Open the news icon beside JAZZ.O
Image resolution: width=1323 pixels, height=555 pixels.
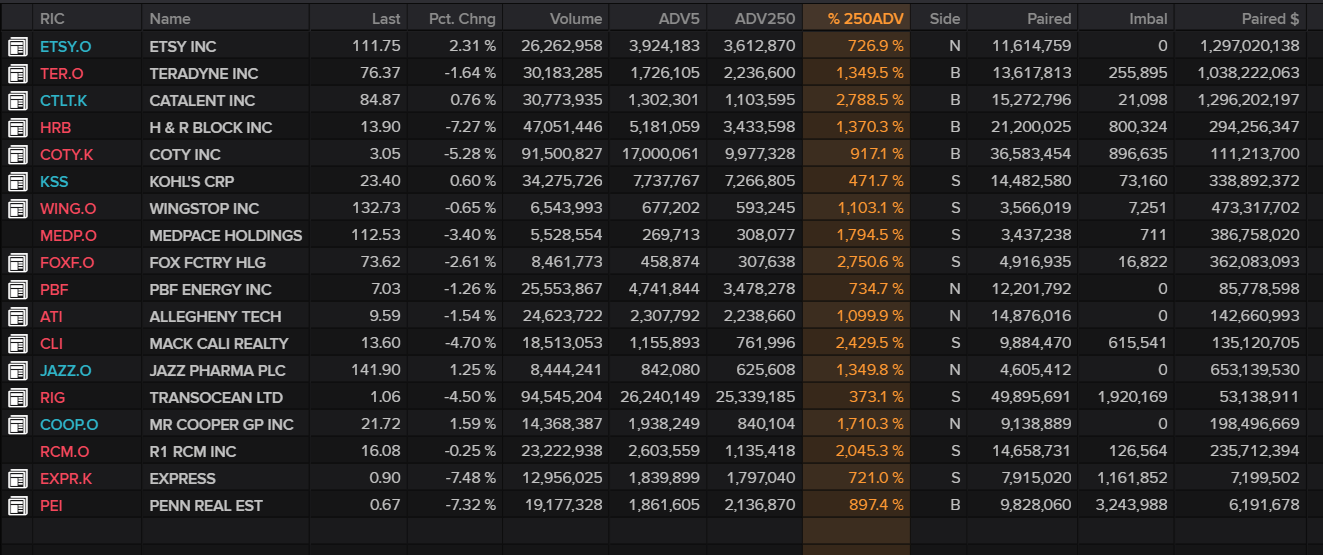tap(17, 370)
